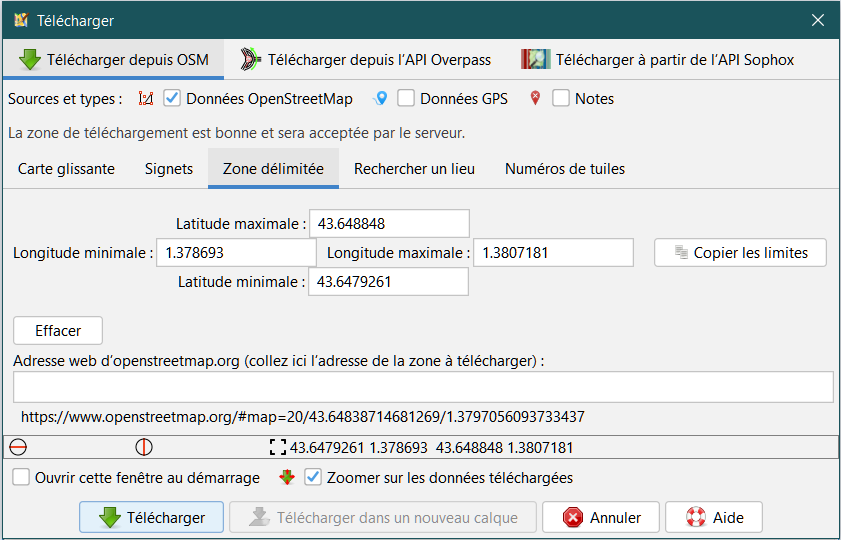Enable the Notes checkbox
841x540 pixels.
[x=561, y=99]
